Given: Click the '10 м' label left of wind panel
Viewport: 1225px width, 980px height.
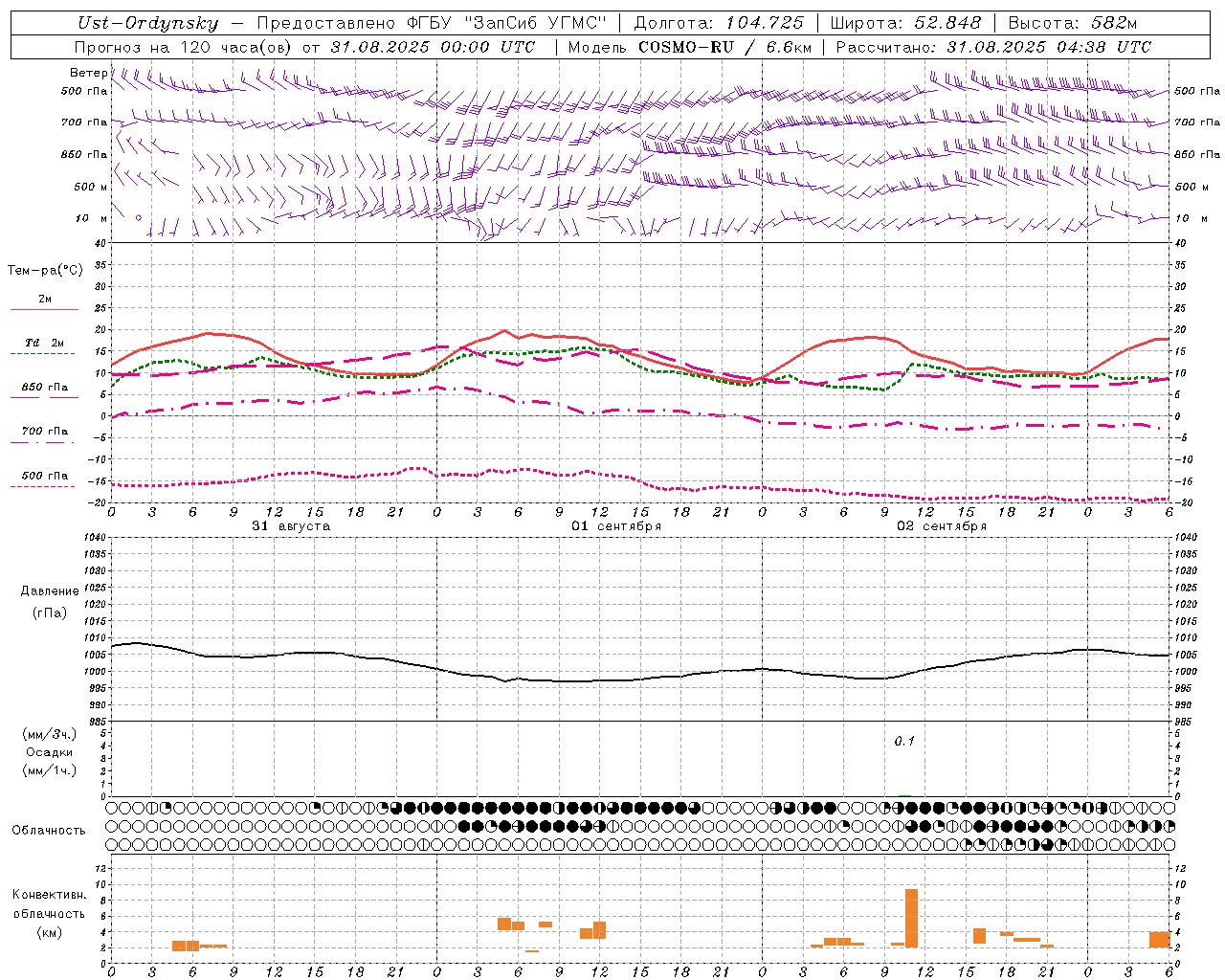Looking at the screenshot, I should (93, 219).
